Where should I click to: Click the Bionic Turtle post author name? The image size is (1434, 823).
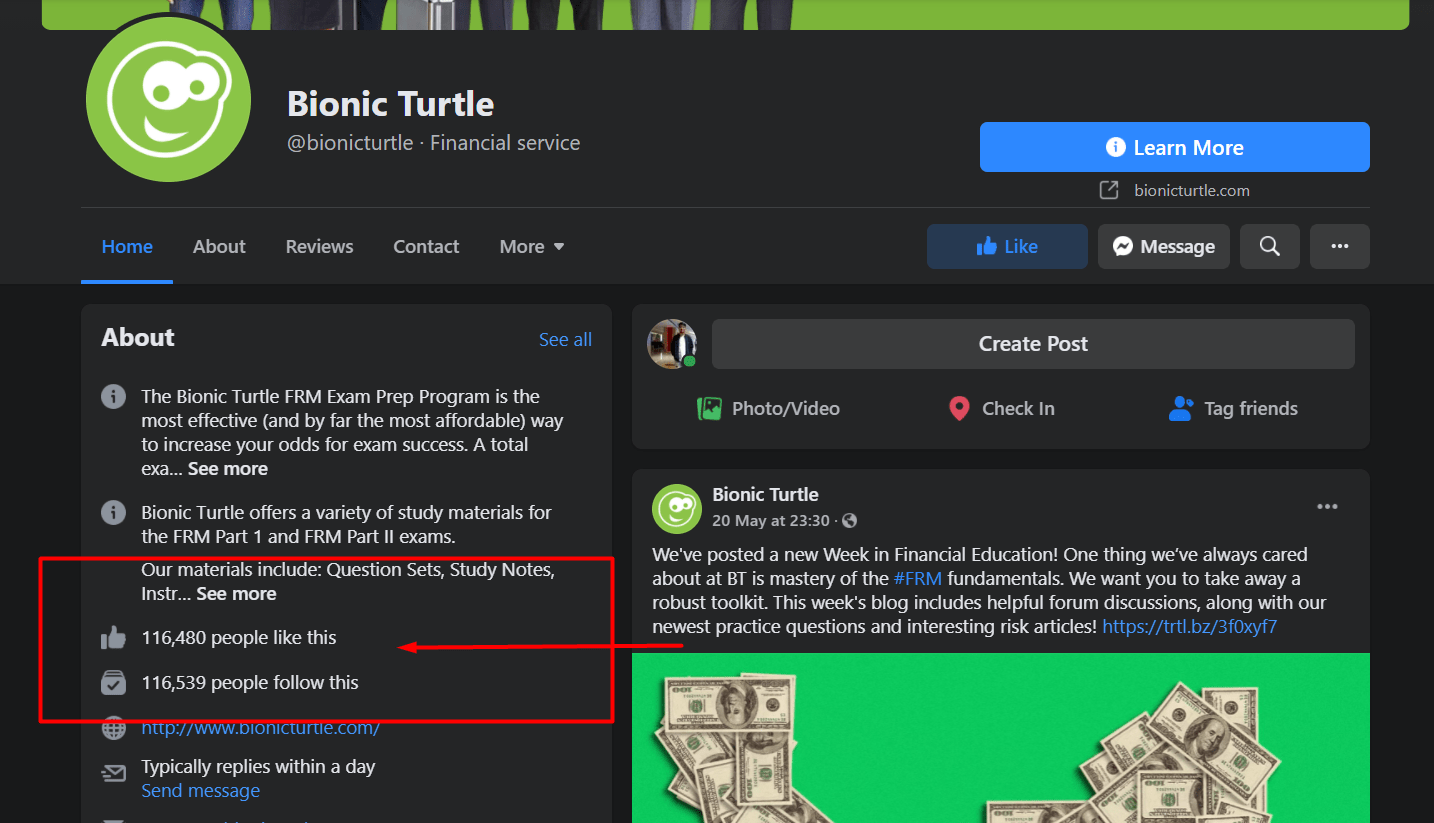(x=765, y=495)
